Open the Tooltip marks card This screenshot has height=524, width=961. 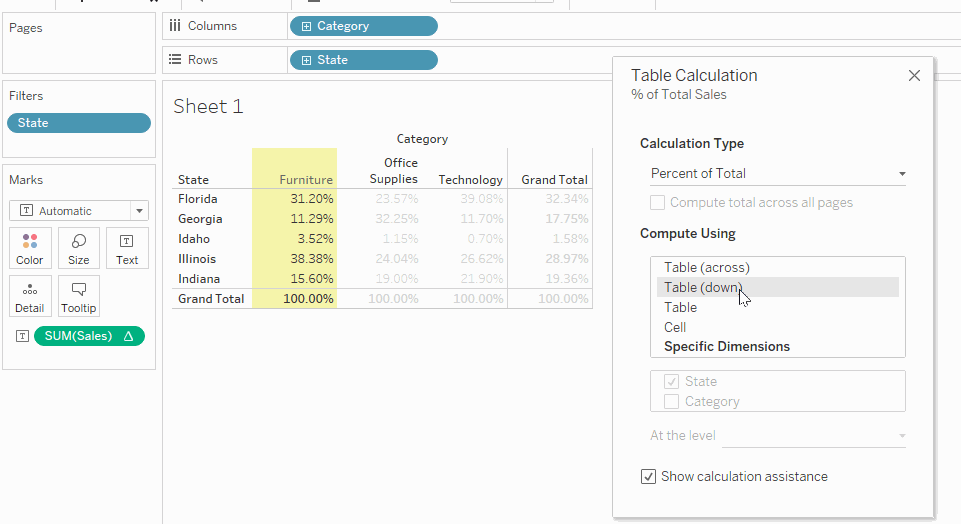click(79, 296)
